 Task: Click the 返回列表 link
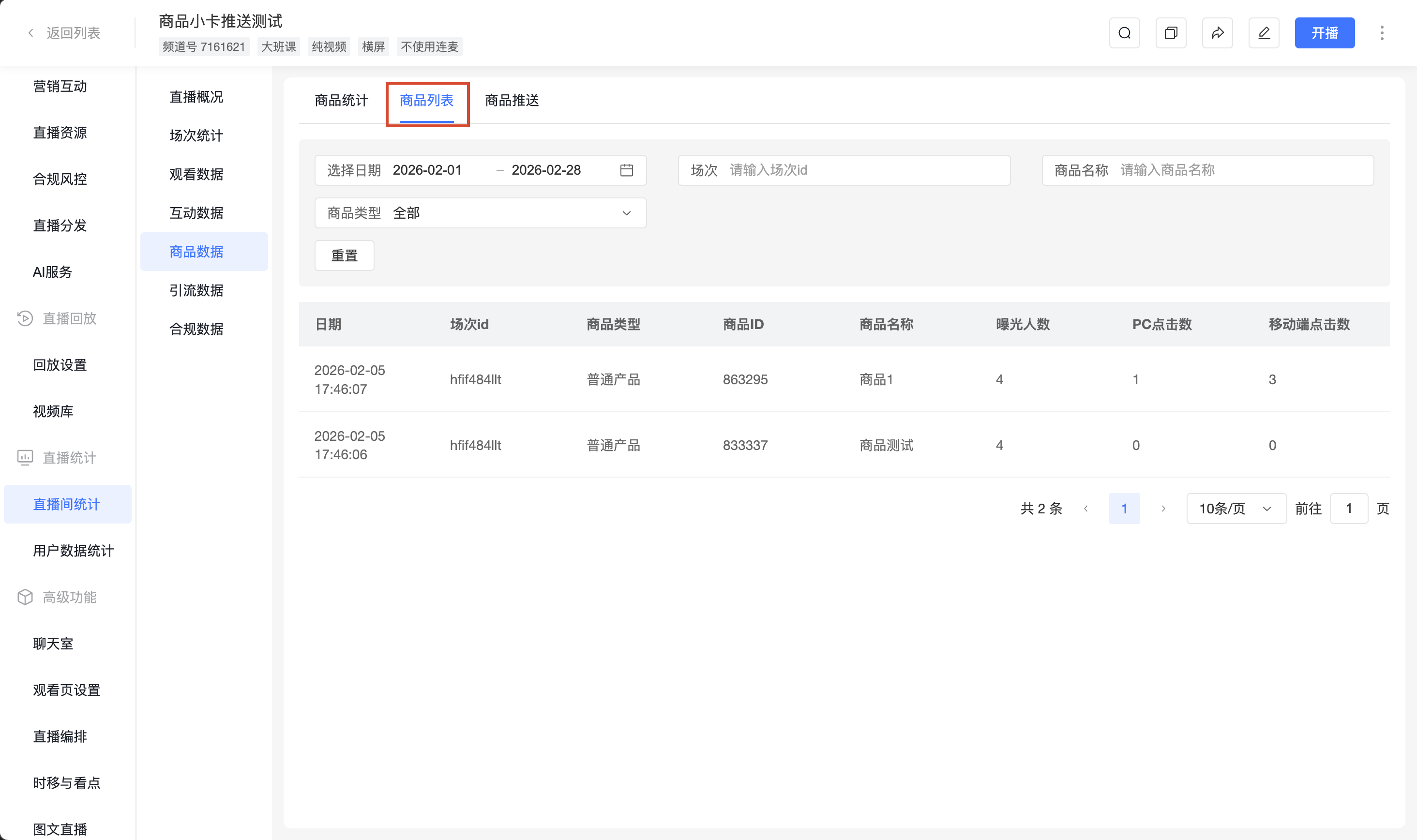(73, 33)
